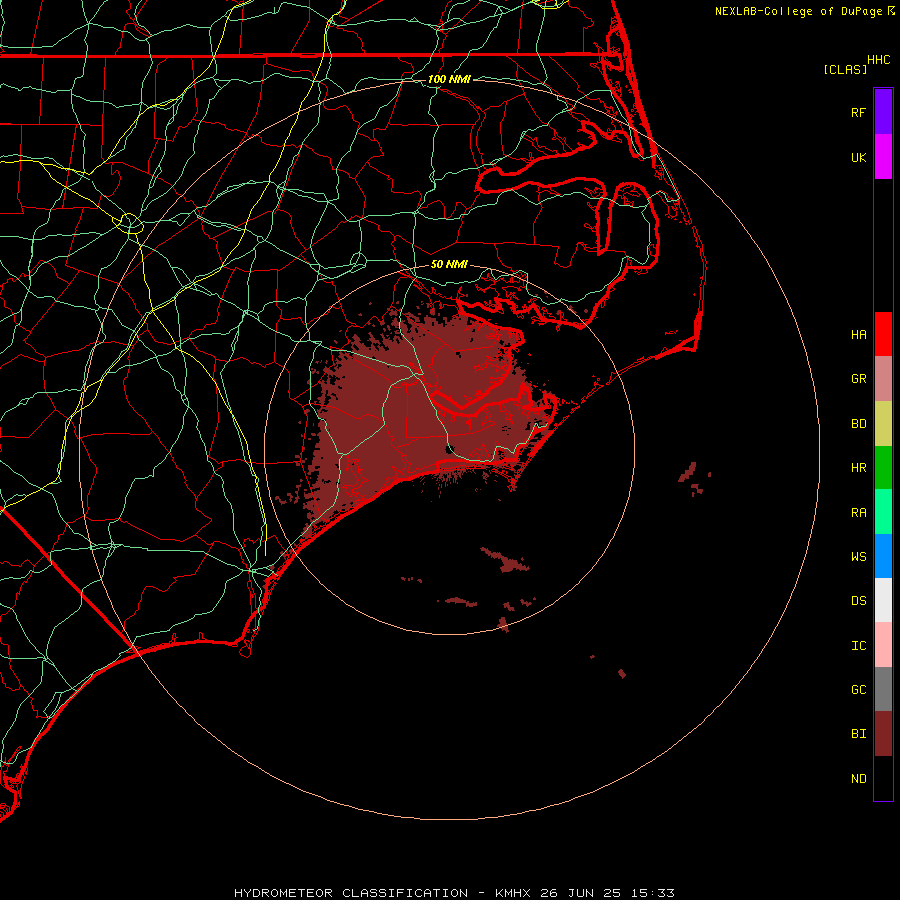The height and width of the screenshot is (900, 900).
Task: Click the BI dark red legend swatch
Action: (x=883, y=734)
